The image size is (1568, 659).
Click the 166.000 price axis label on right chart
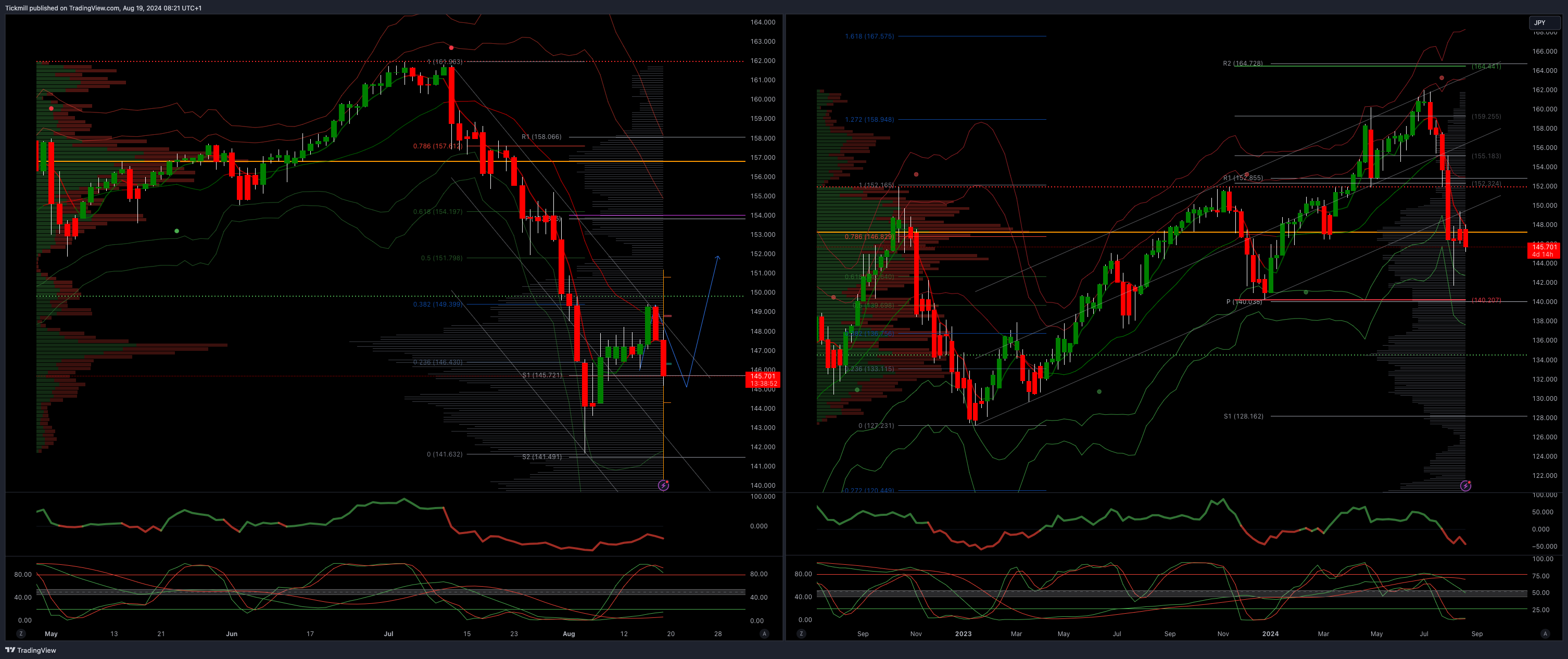[x=1544, y=51]
